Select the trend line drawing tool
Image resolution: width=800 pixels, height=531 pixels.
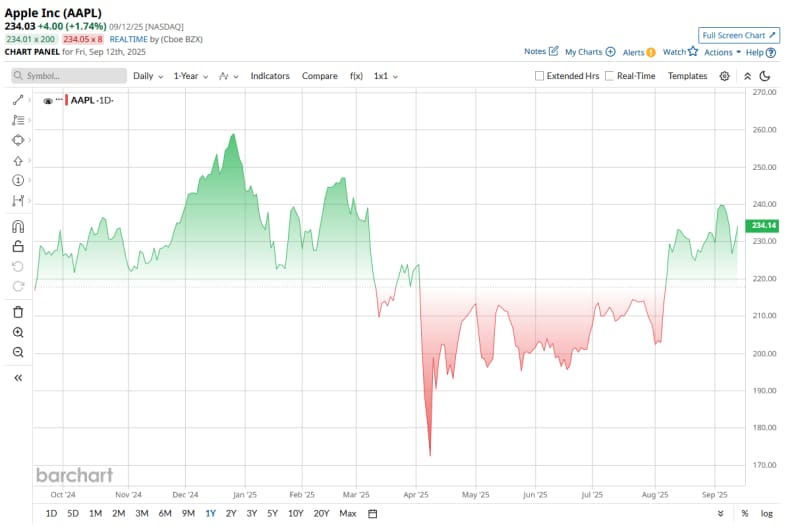tap(18, 100)
